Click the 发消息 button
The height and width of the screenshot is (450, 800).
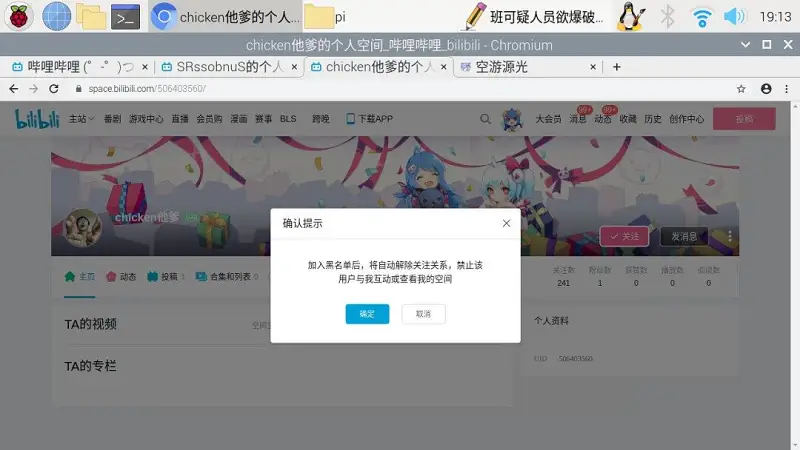(684, 236)
